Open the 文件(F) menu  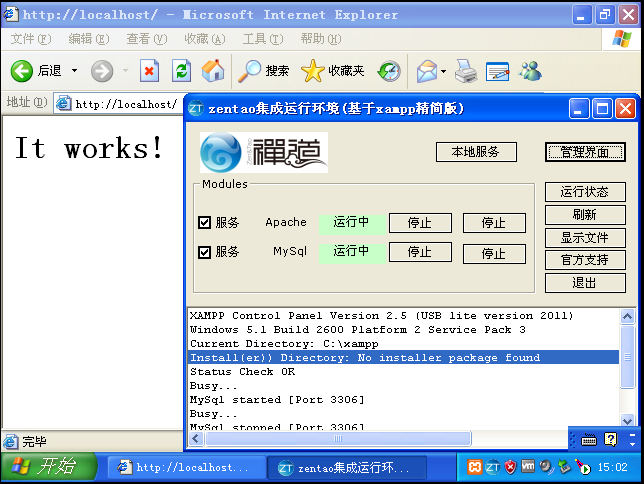31,39
